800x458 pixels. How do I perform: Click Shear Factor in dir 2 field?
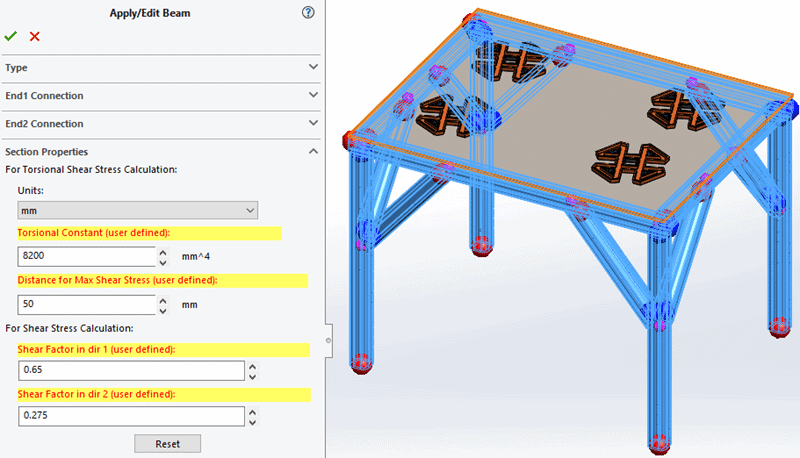point(131,417)
